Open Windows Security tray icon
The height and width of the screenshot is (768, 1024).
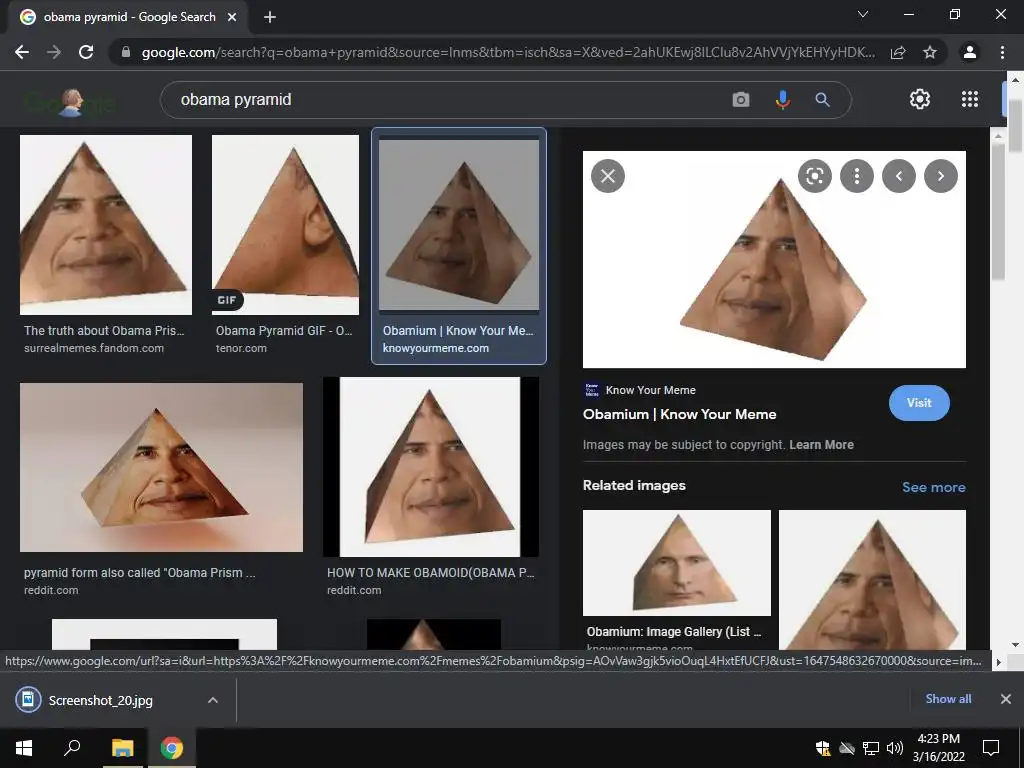pyautogui.click(x=823, y=748)
